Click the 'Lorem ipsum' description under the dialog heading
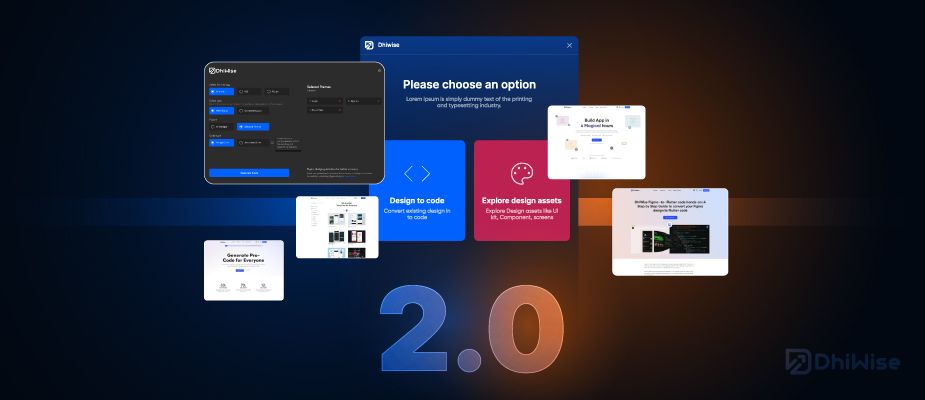Image resolution: width=925 pixels, height=400 pixels. click(469, 102)
